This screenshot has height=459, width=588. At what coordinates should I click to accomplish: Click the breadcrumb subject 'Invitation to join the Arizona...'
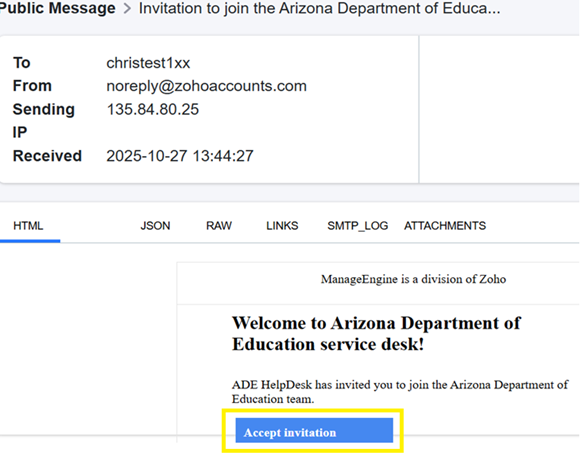[x=320, y=8]
